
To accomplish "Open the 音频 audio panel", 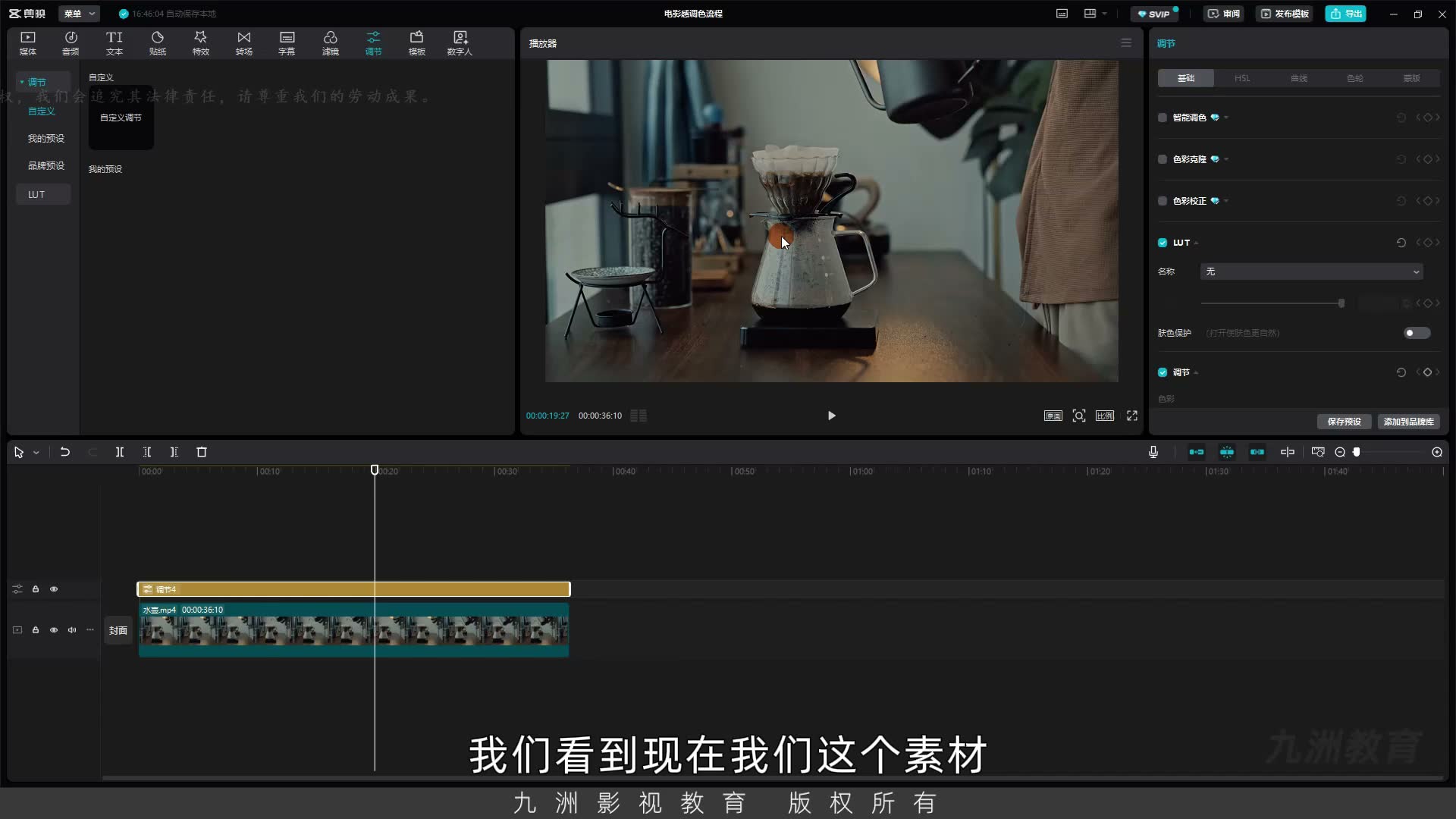I will click(71, 43).
